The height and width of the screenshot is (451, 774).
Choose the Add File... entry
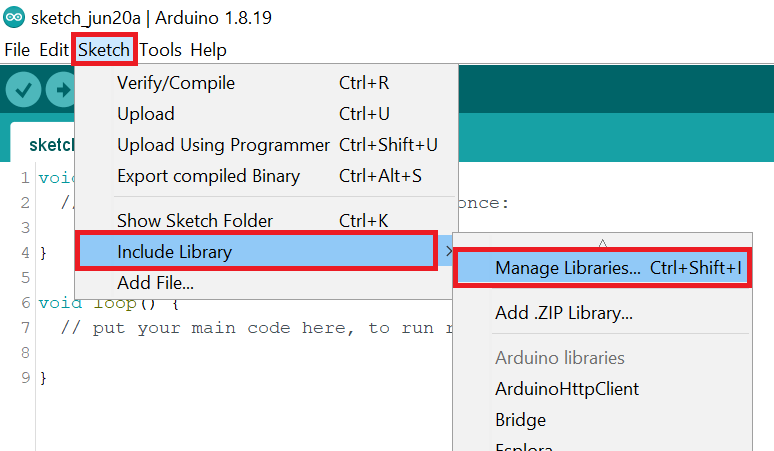point(155,282)
